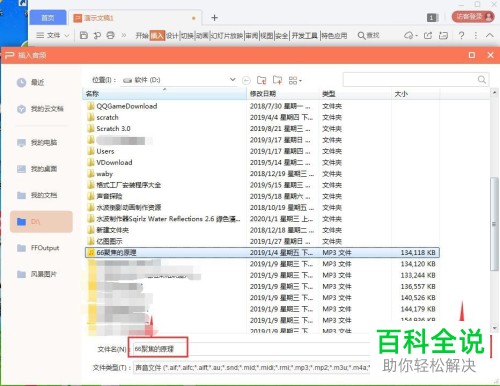This screenshot has height=386, width=500.
Task: Maximize the 插入音频 dialog
Action: tap(472, 55)
